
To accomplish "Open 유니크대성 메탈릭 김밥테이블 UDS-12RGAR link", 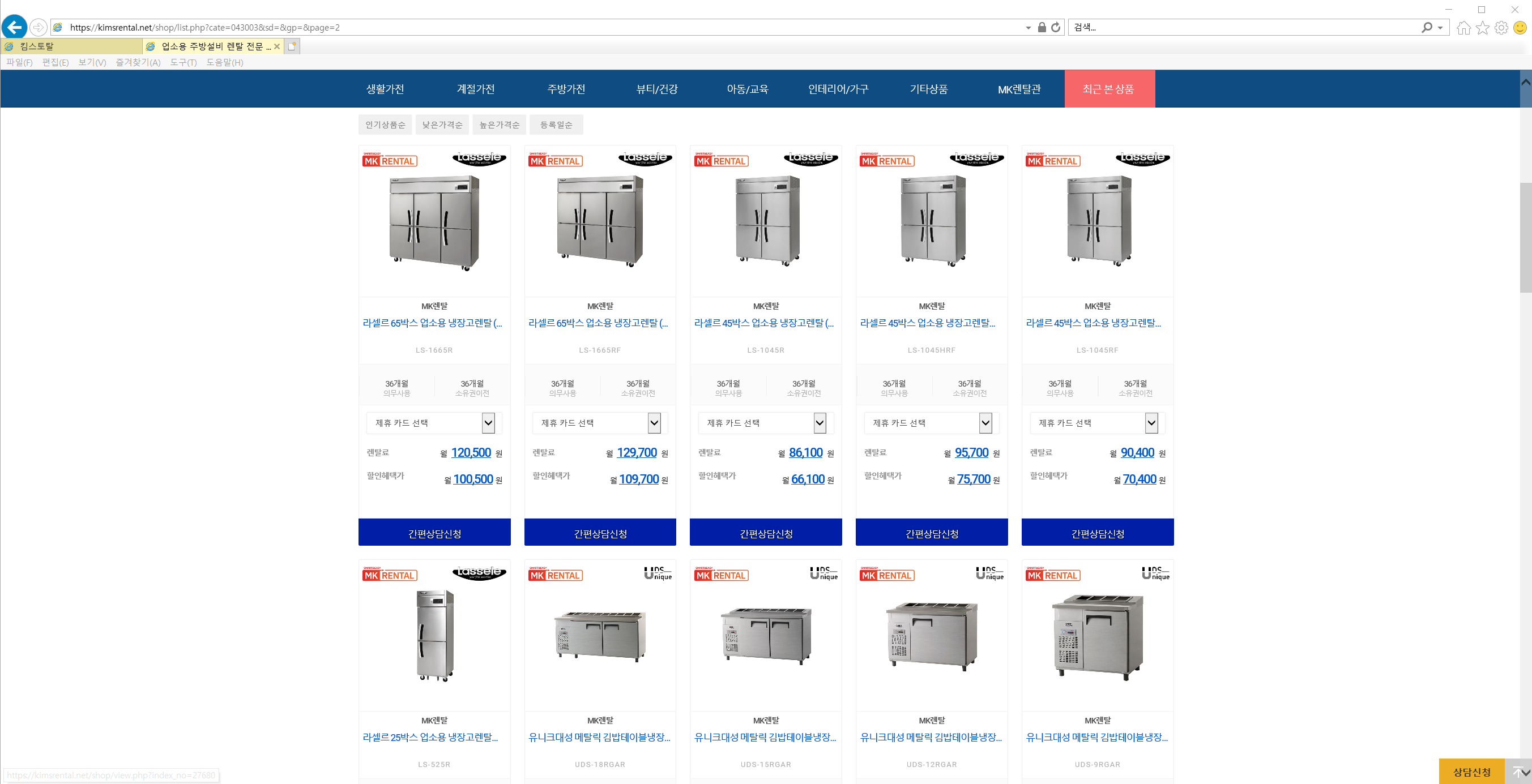I will click(x=931, y=737).
